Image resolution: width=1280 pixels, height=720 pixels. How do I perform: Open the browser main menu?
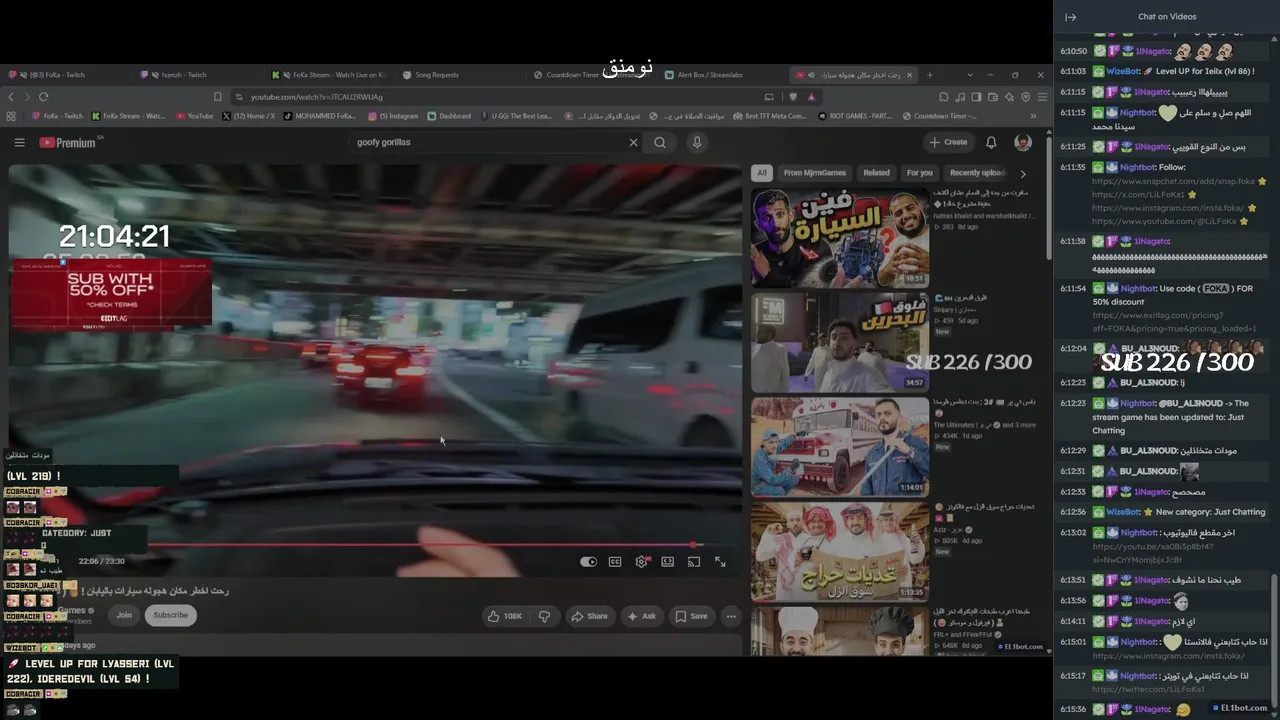pyautogui.click(x=1042, y=97)
